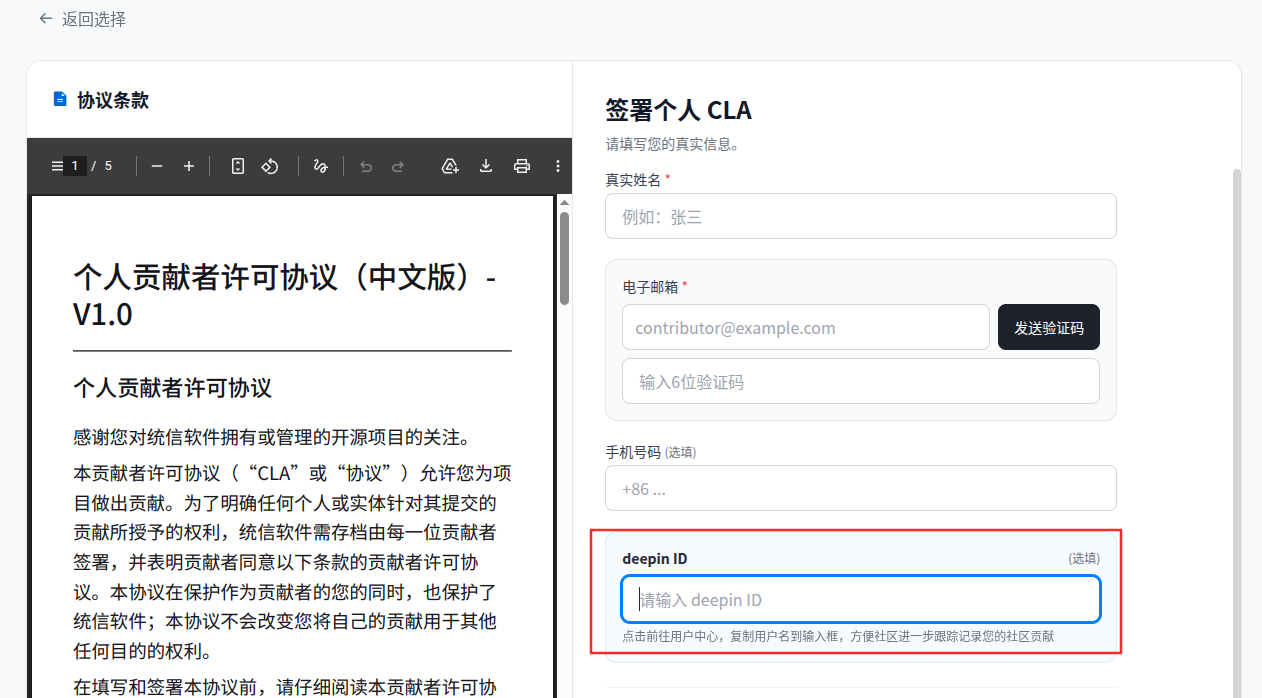Click the 真实姓名 input field
1262x698 pixels.
860,216
